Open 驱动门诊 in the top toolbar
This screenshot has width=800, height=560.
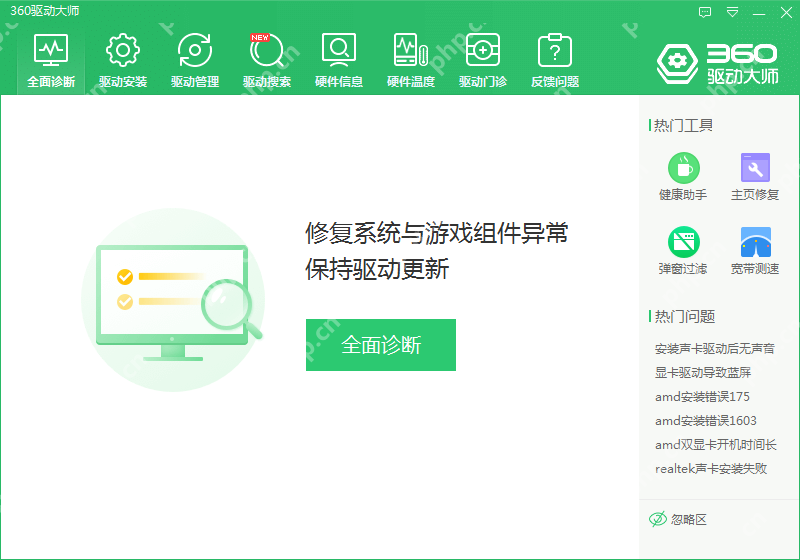point(483,60)
